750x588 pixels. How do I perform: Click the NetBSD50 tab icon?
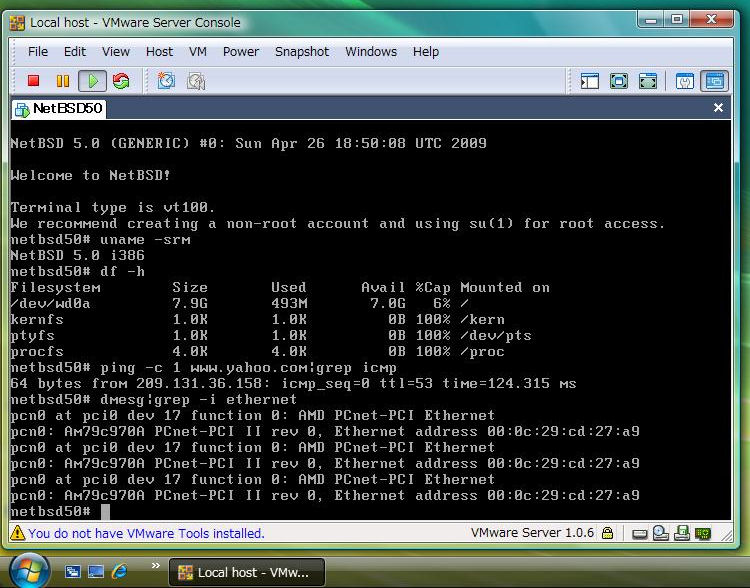(x=22, y=110)
